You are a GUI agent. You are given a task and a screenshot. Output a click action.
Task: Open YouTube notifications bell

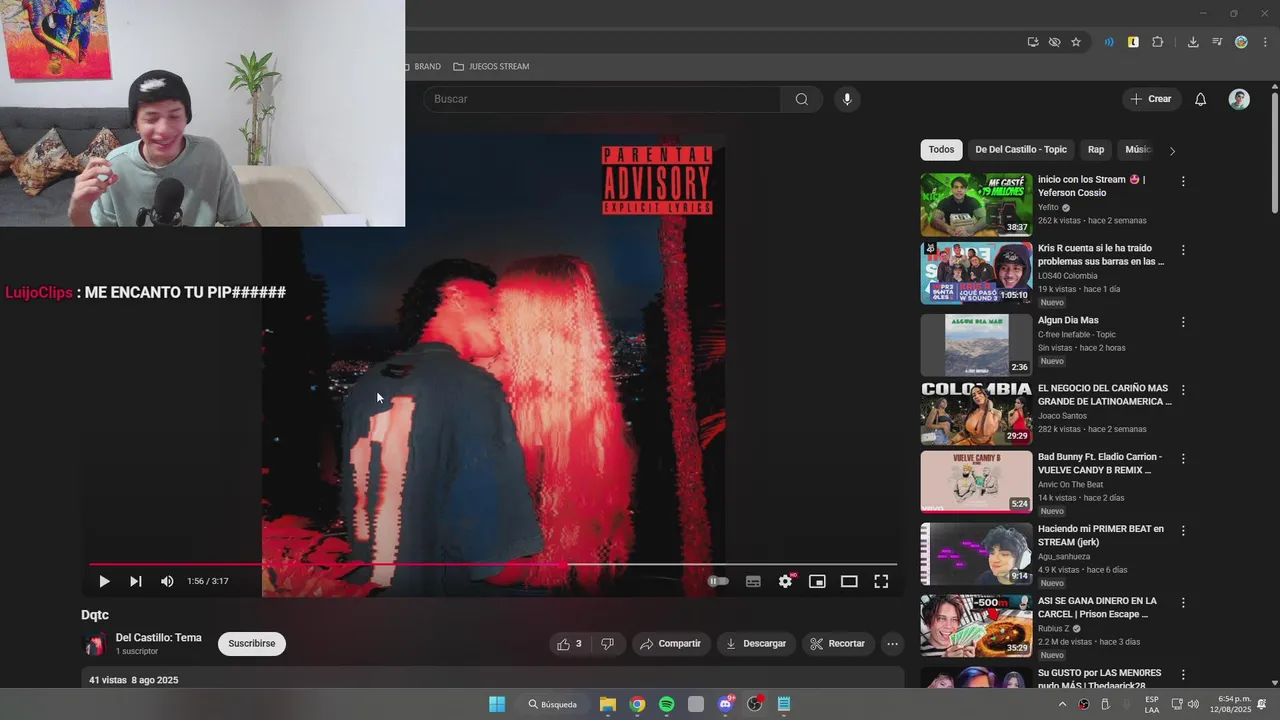pos(1201,99)
